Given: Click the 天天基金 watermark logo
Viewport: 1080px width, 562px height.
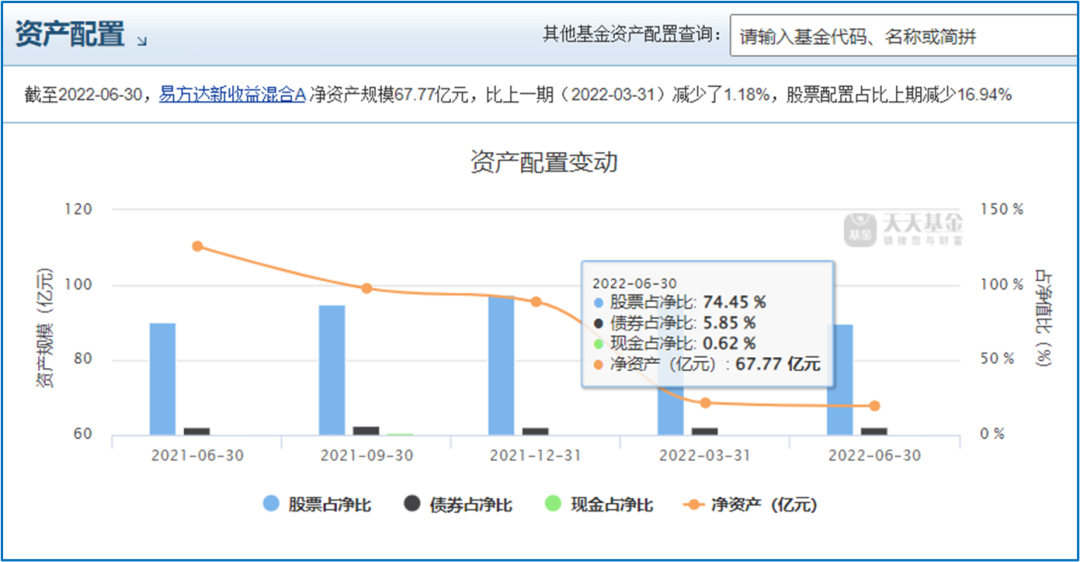Looking at the screenshot, I should (904, 229).
